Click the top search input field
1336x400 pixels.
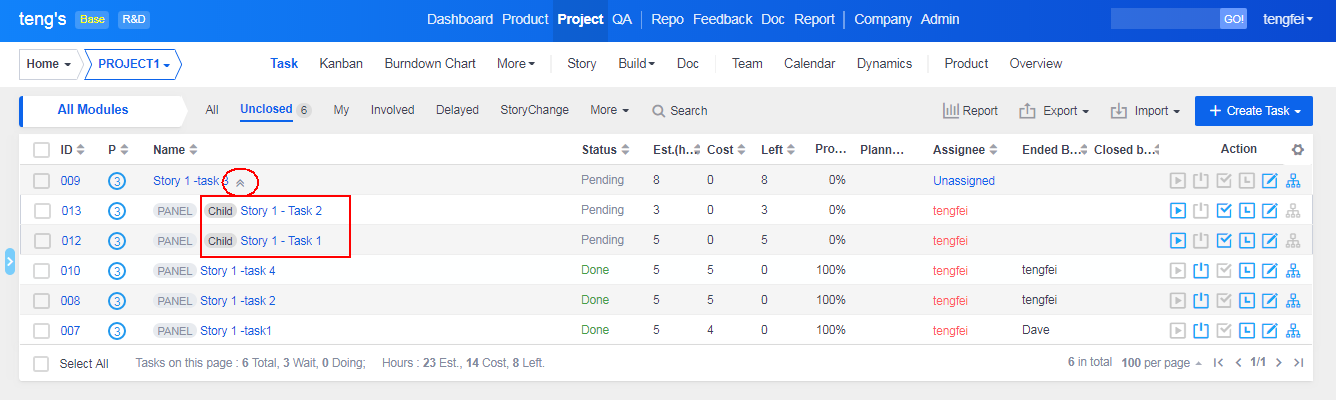1164,19
